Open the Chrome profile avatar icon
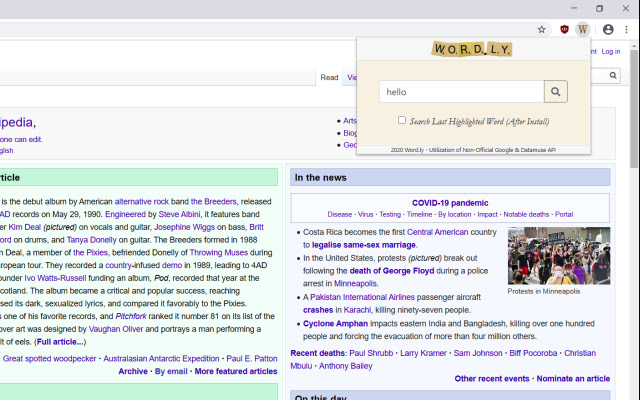This screenshot has height=400, width=640. pos(607,30)
